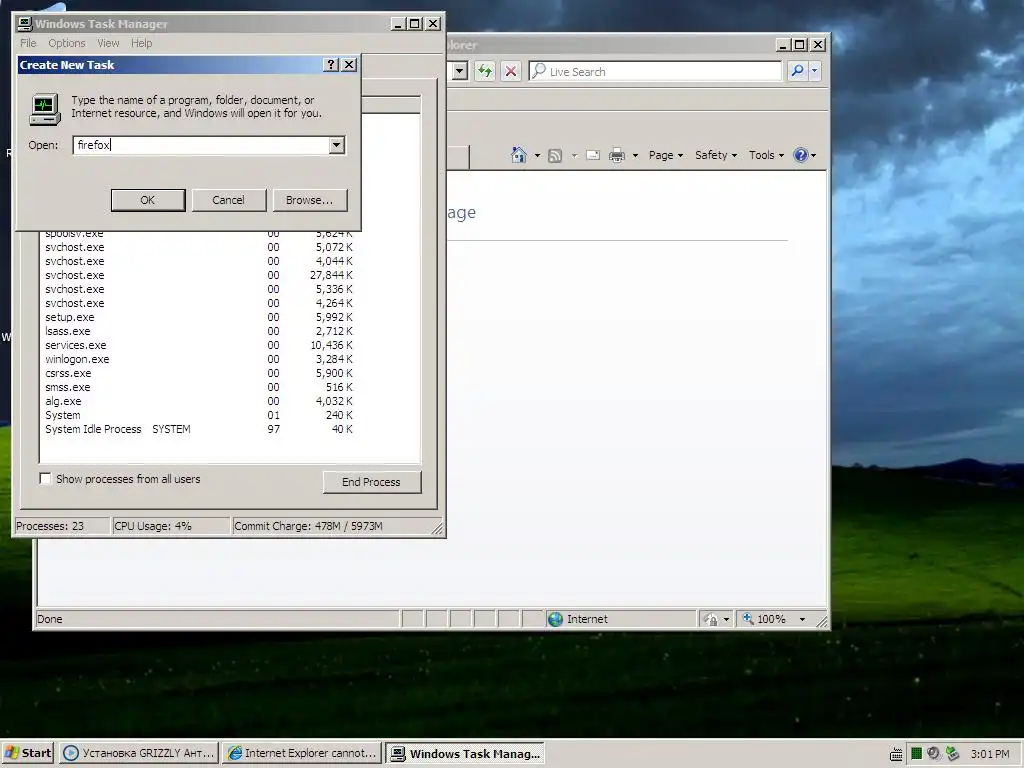Screen dimensions: 1024x768
Task: Click the Internet zone globe icon
Action: click(555, 619)
